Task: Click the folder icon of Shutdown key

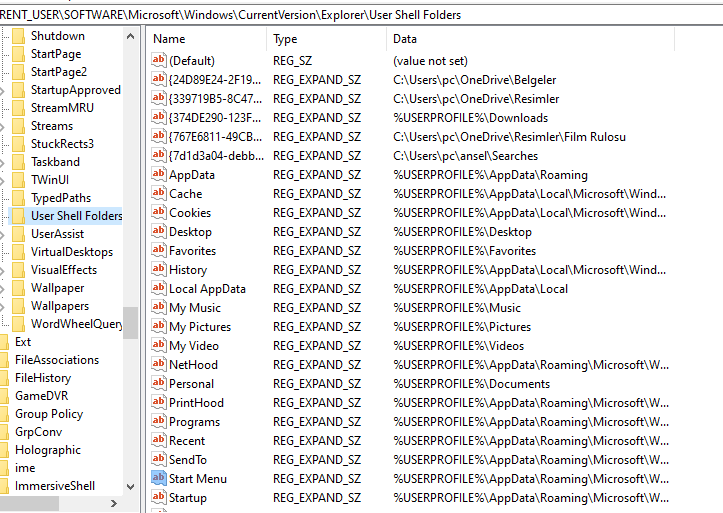Action: pos(18,36)
